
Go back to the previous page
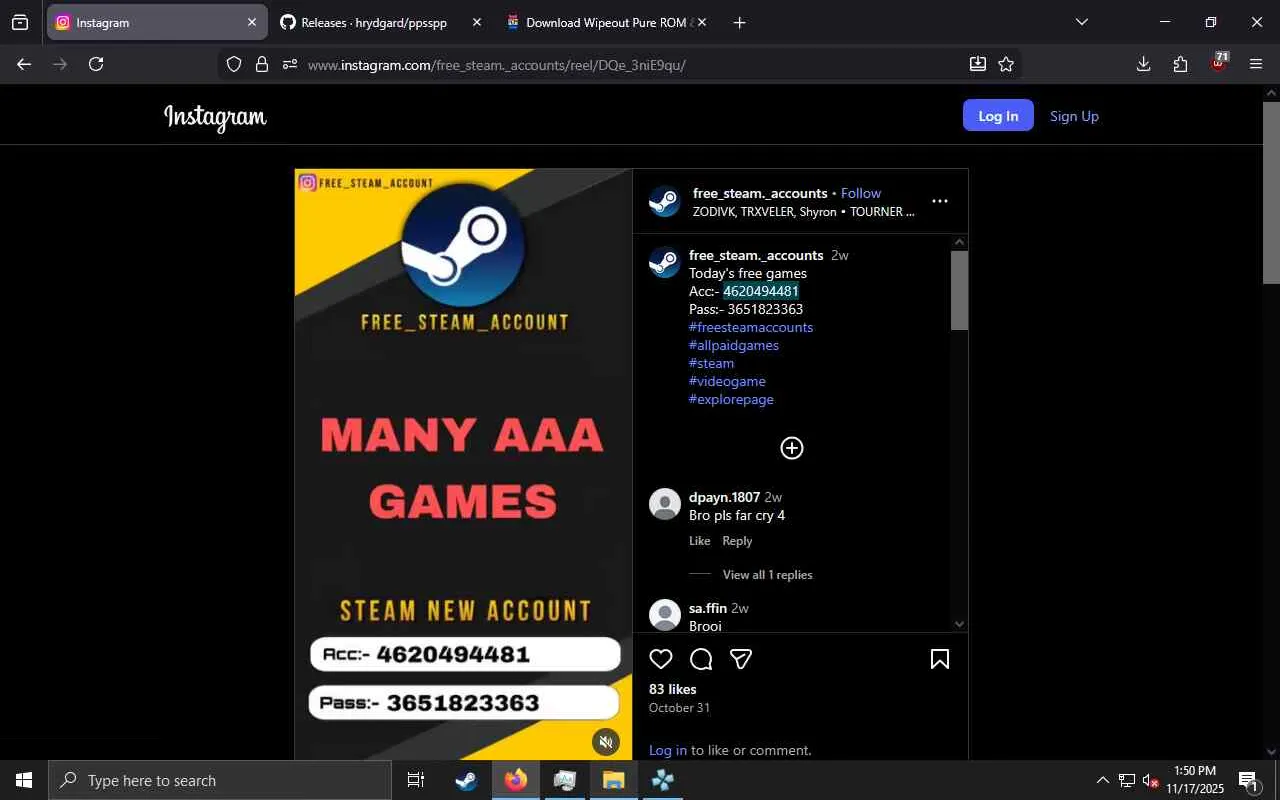(24, 64)
